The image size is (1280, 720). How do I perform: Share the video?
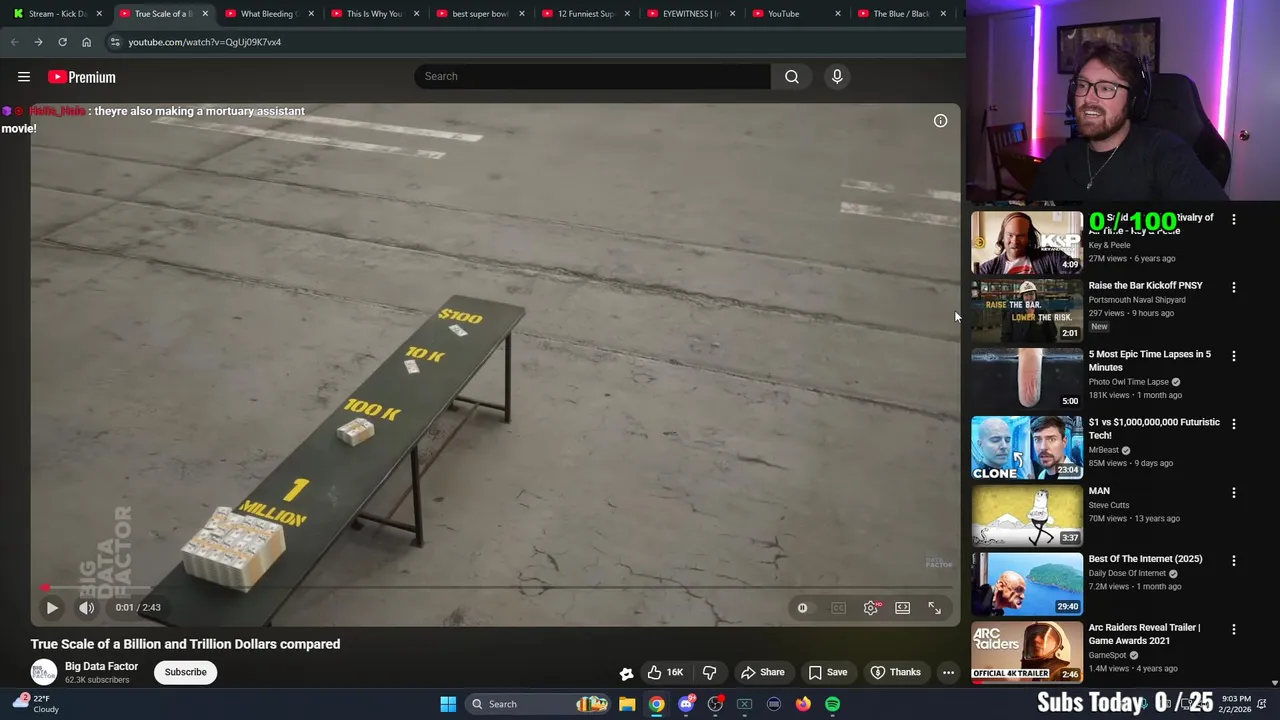[x=762, y=672]
